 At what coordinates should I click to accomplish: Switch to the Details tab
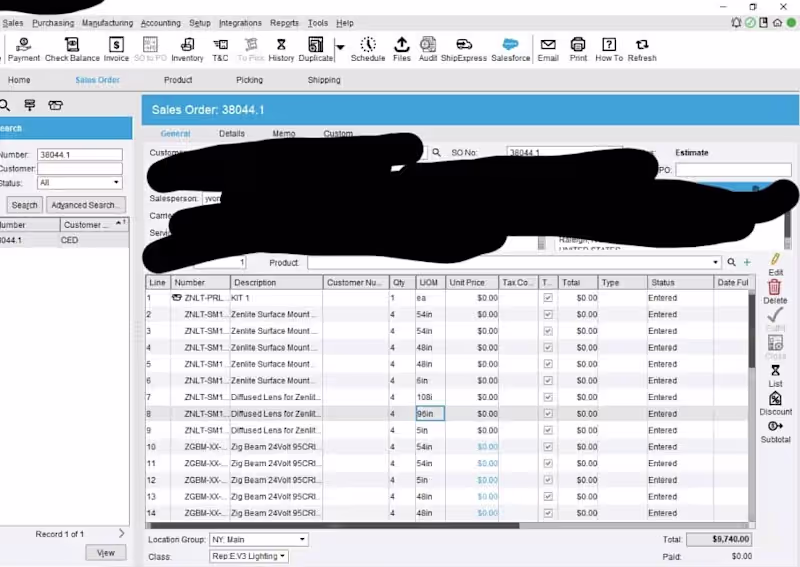(x=232, y=133)
